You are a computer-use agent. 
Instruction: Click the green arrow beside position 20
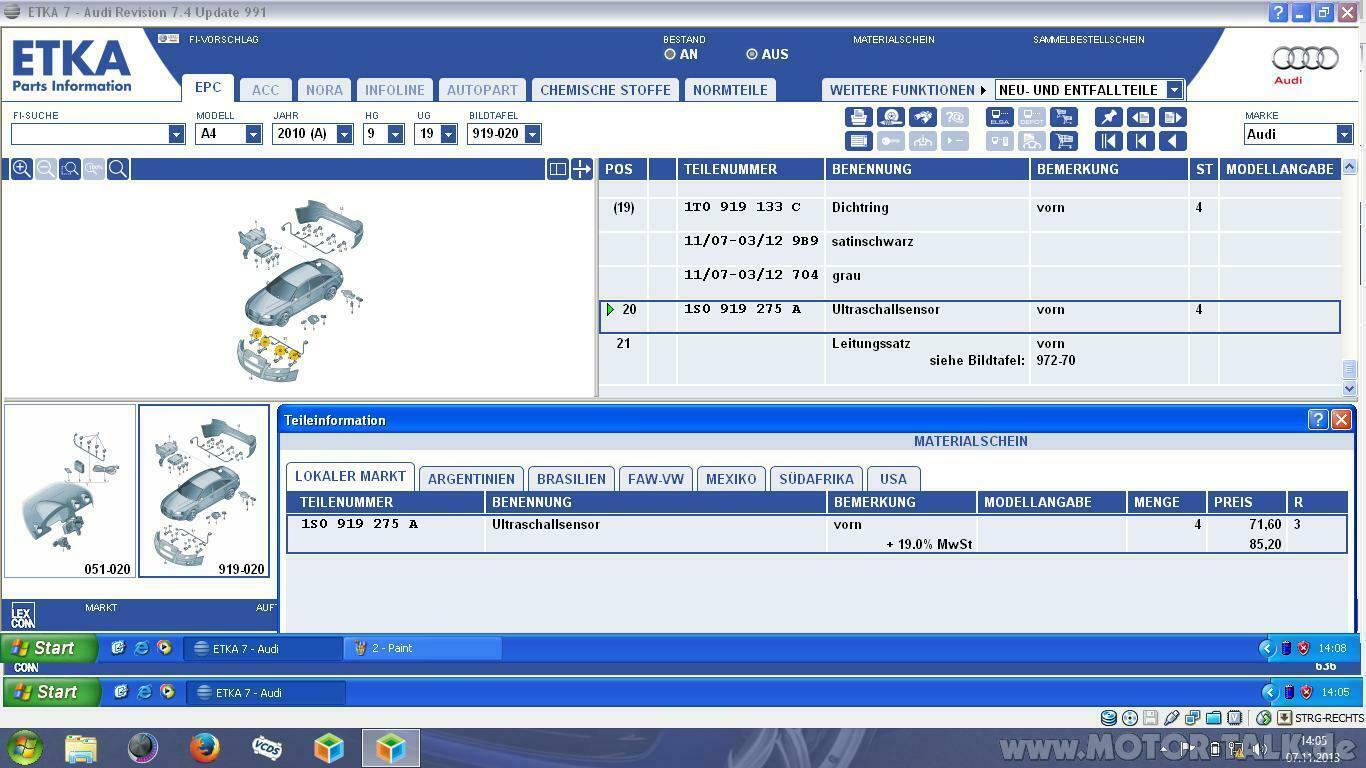click(x=610, y=309)
